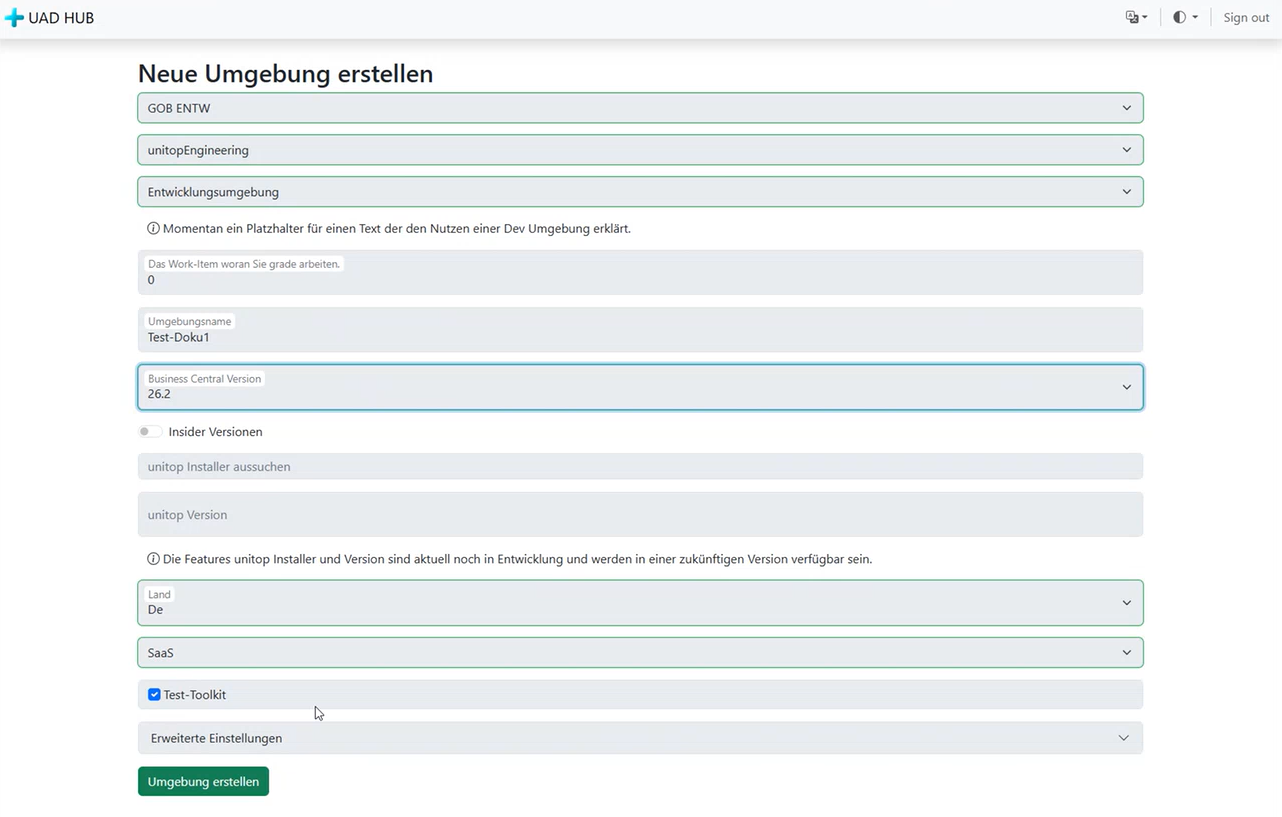Click the Umgebung erstellen button
The width and height of the screenshot is (1282, 817).
[203, 781]
